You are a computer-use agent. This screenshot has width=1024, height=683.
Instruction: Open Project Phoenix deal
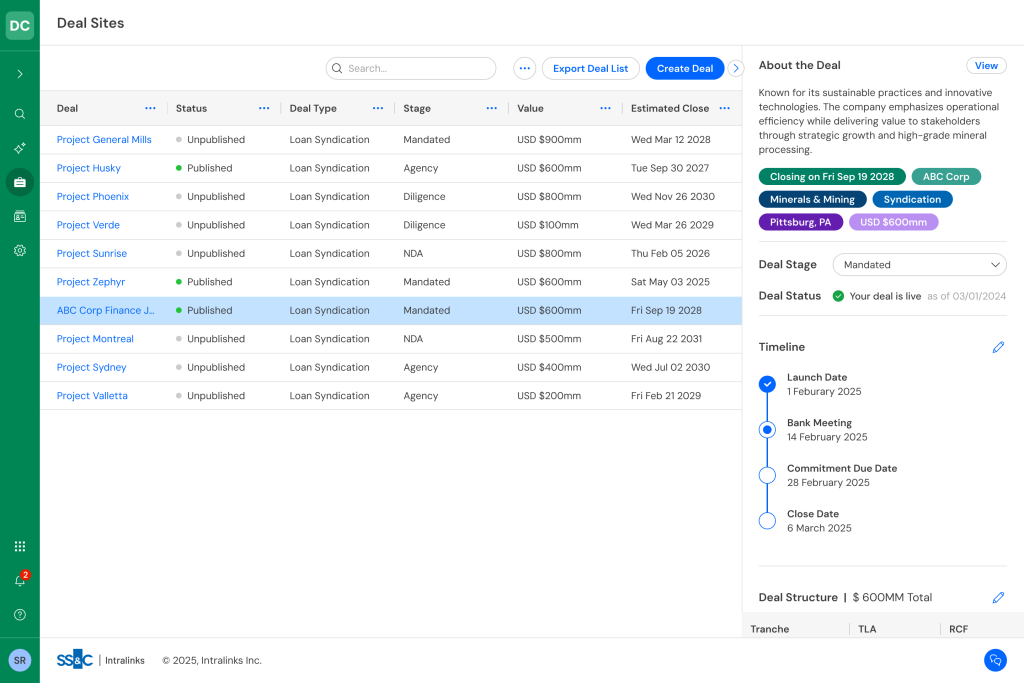93,197
